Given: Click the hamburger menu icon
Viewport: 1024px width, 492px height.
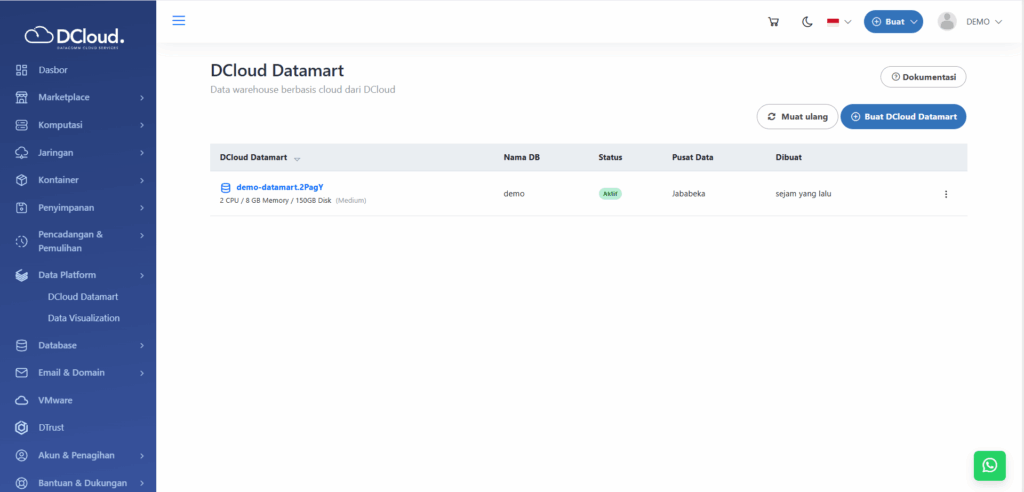Looking at the screenshot, I should [x=179, y=21].
